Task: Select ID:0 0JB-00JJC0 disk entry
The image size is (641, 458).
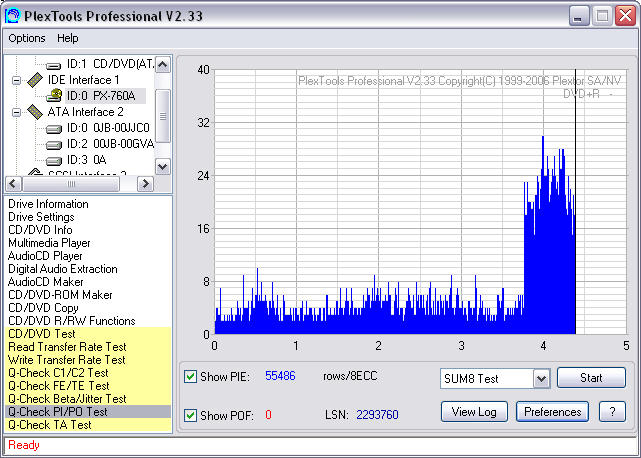Action: tap(108, 128)
